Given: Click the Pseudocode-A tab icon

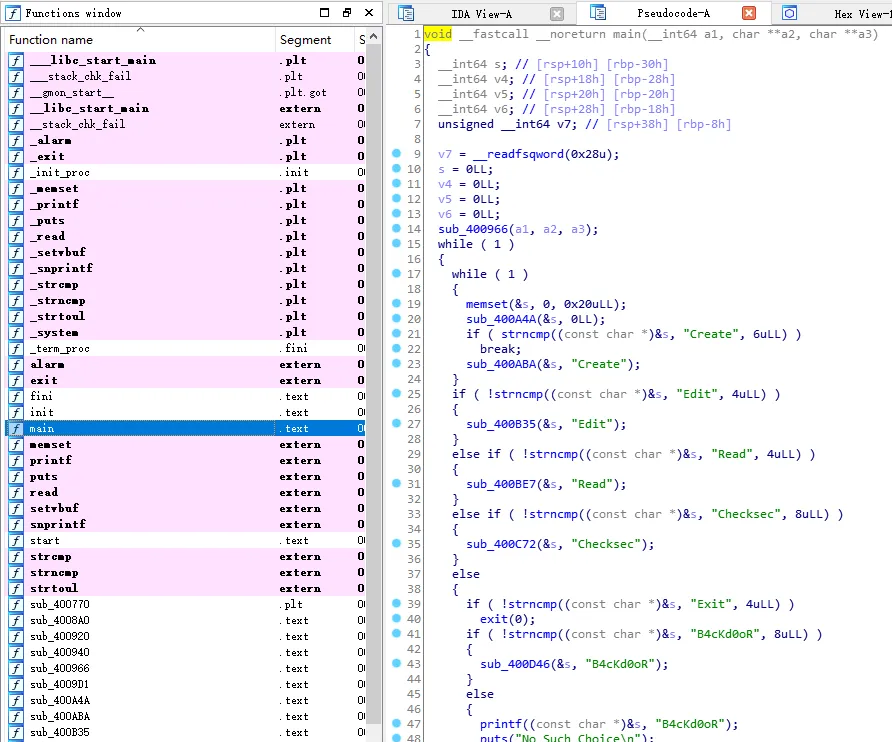Looking at the screenshot, I should pos(598,13).
